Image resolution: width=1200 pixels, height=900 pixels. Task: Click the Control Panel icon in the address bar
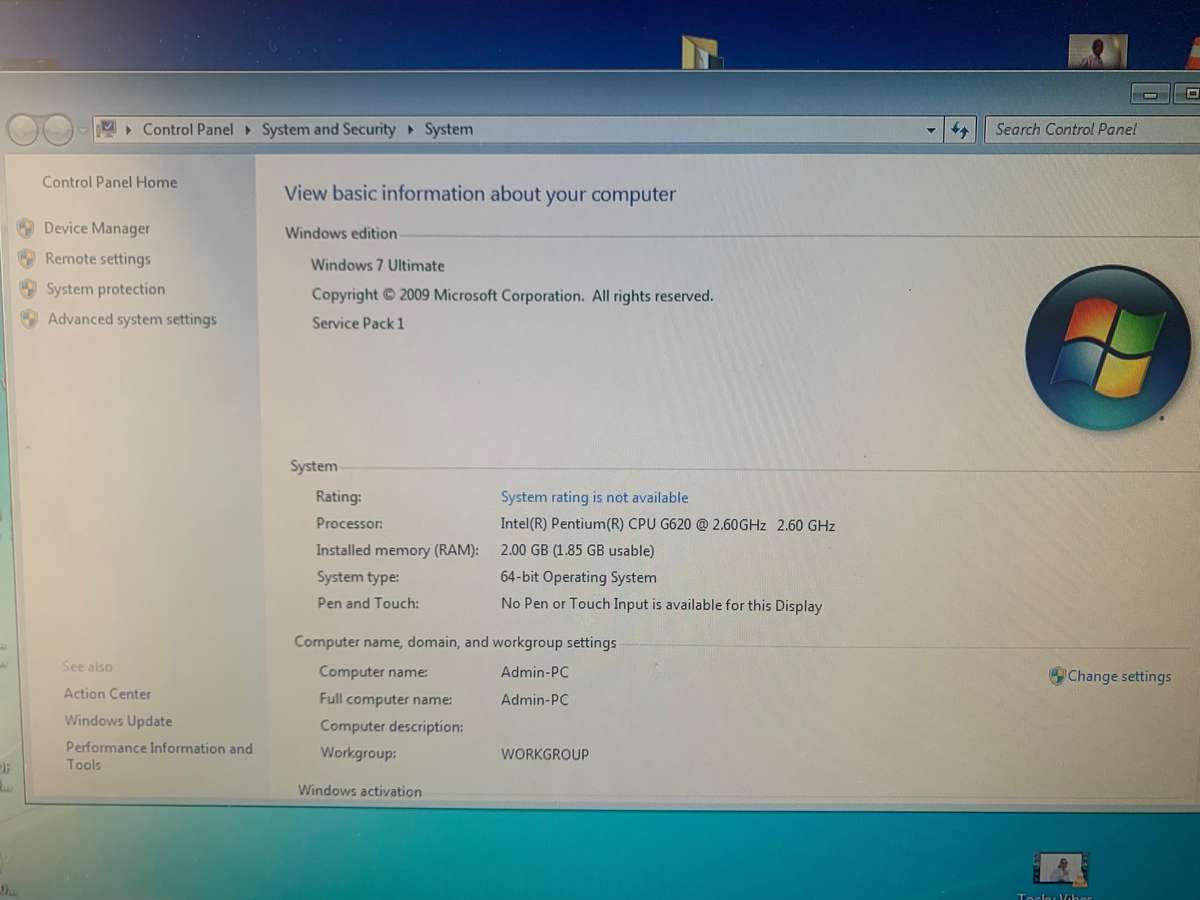pyautogui.click(x=104, y=128)
